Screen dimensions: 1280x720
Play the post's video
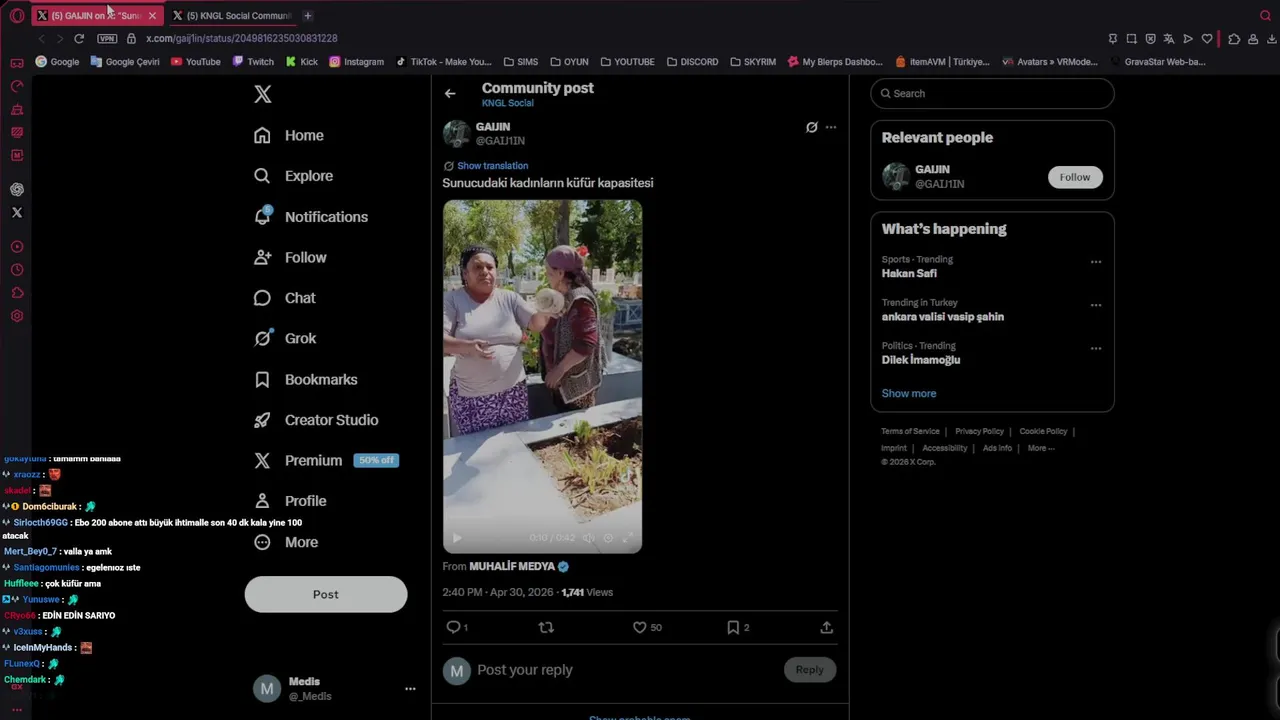pyautogui.click(x=457, y=538)
